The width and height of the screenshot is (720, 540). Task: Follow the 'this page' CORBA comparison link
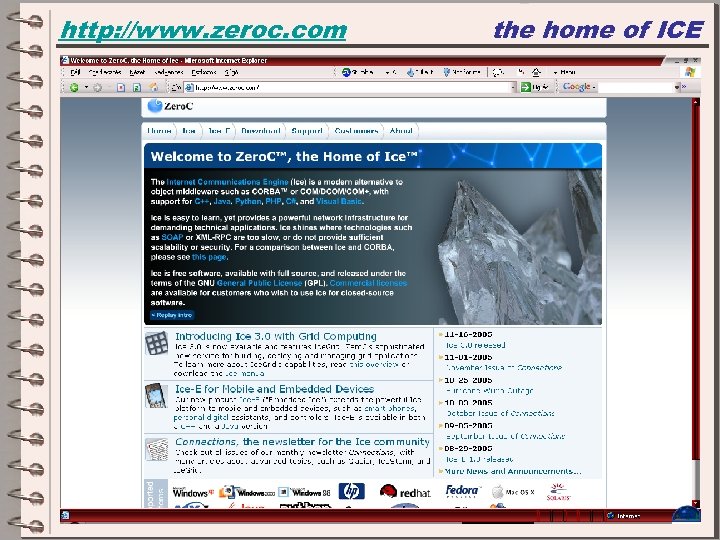209,257
